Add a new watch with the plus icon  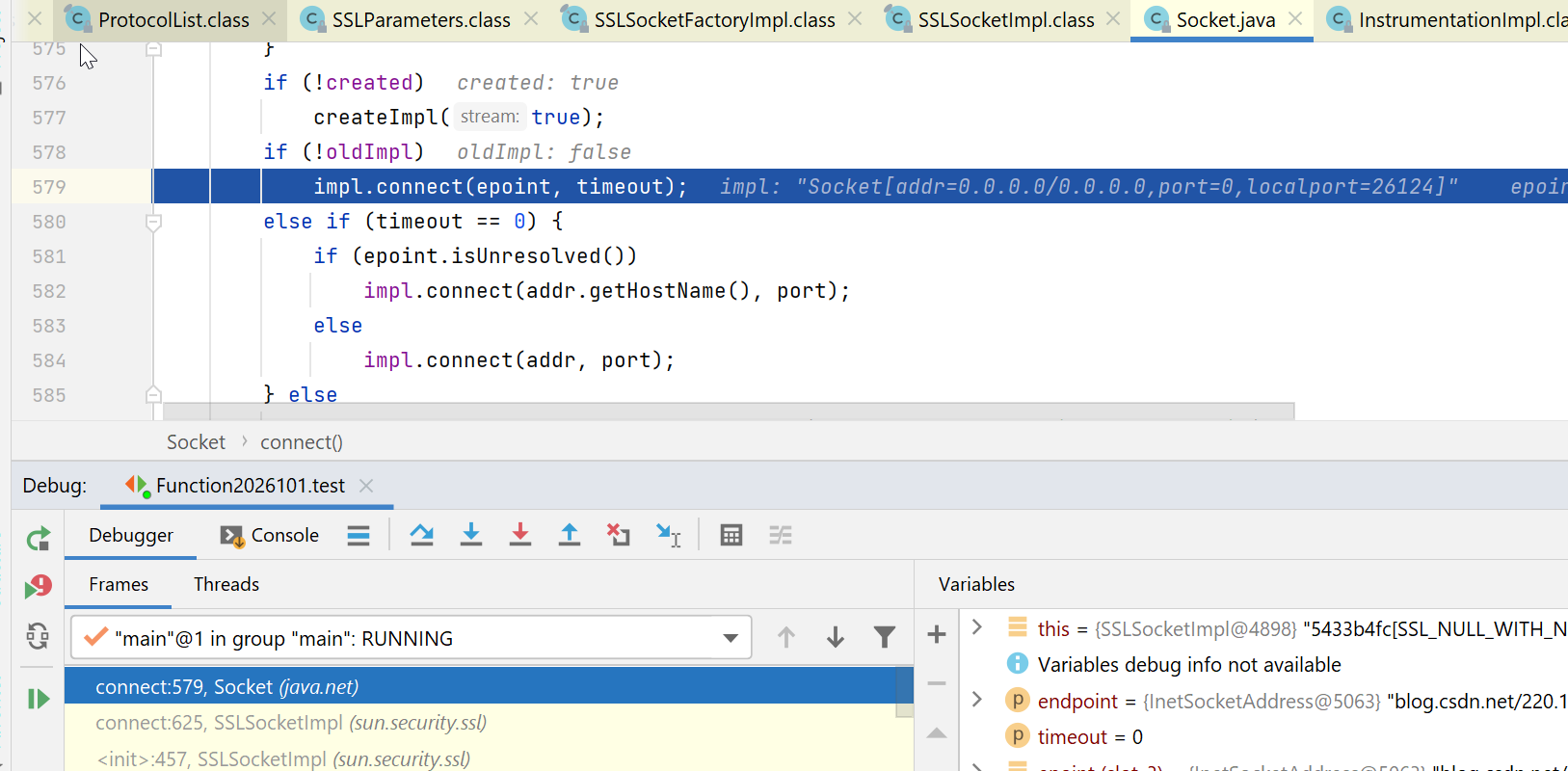(936, 634)
